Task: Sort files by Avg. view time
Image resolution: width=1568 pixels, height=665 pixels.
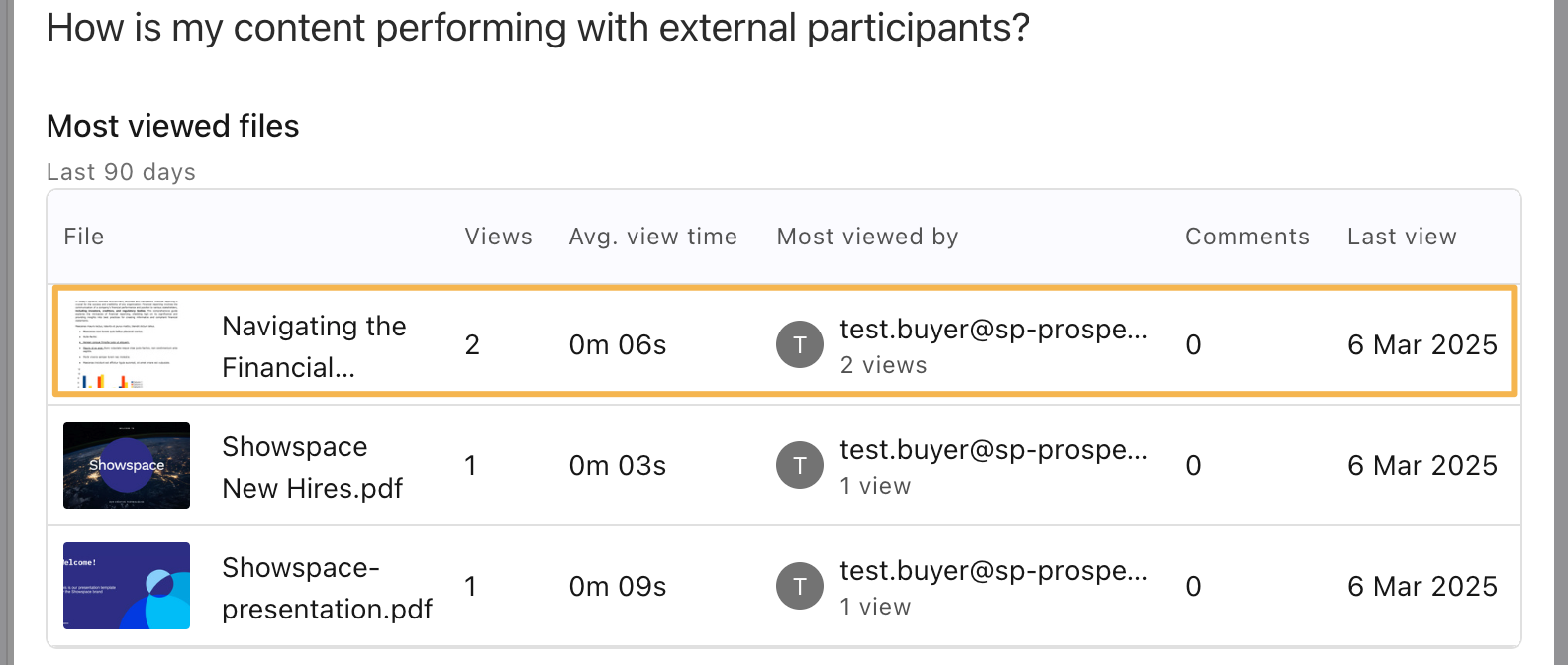Action: pyautogui.click(x=652, y=237)
